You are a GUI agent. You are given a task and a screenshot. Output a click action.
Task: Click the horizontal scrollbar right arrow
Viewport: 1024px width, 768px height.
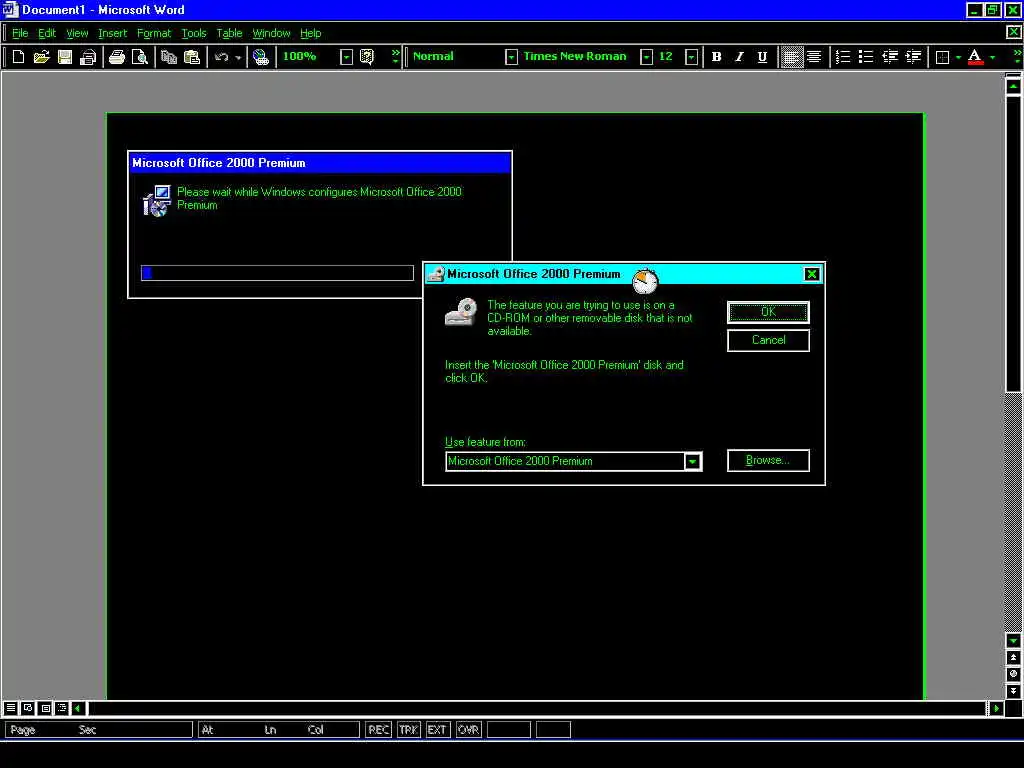997,708
